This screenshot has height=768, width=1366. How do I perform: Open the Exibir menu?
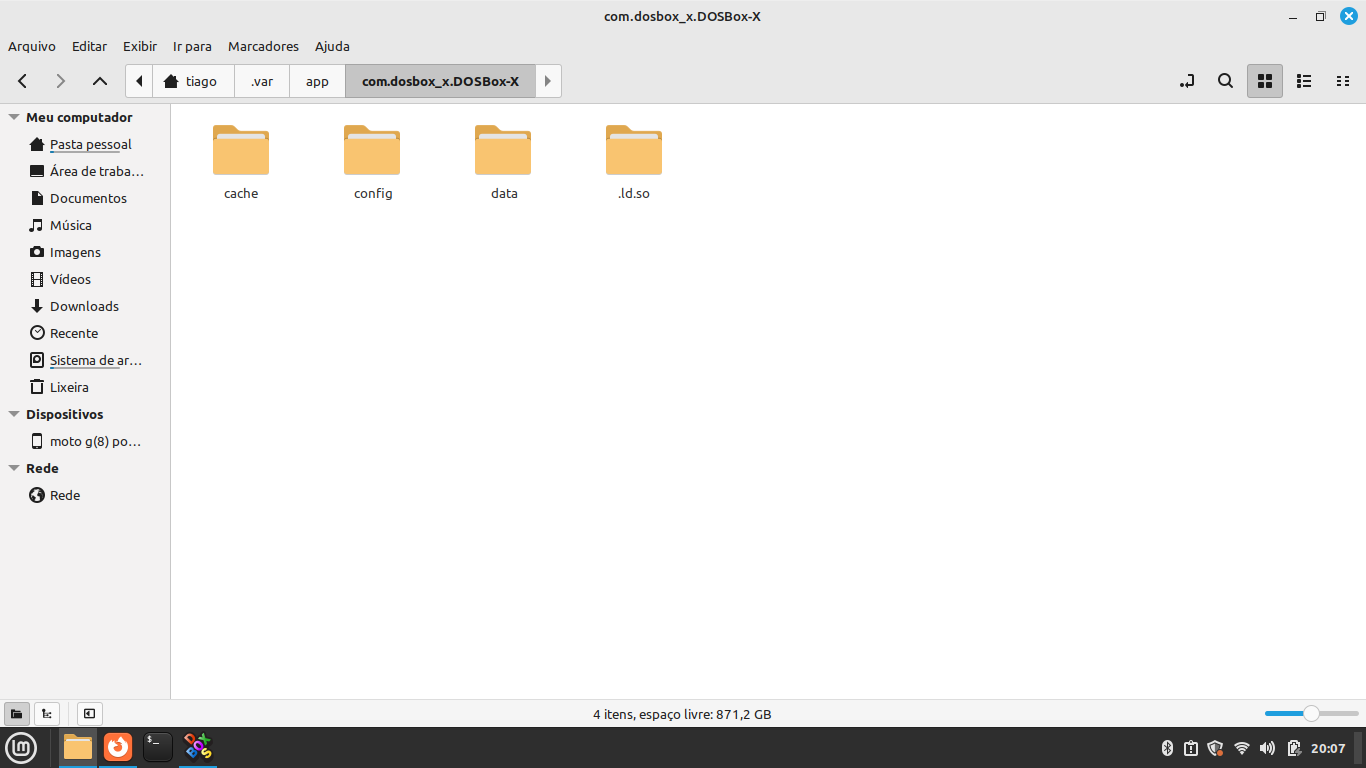coord(140,46)
